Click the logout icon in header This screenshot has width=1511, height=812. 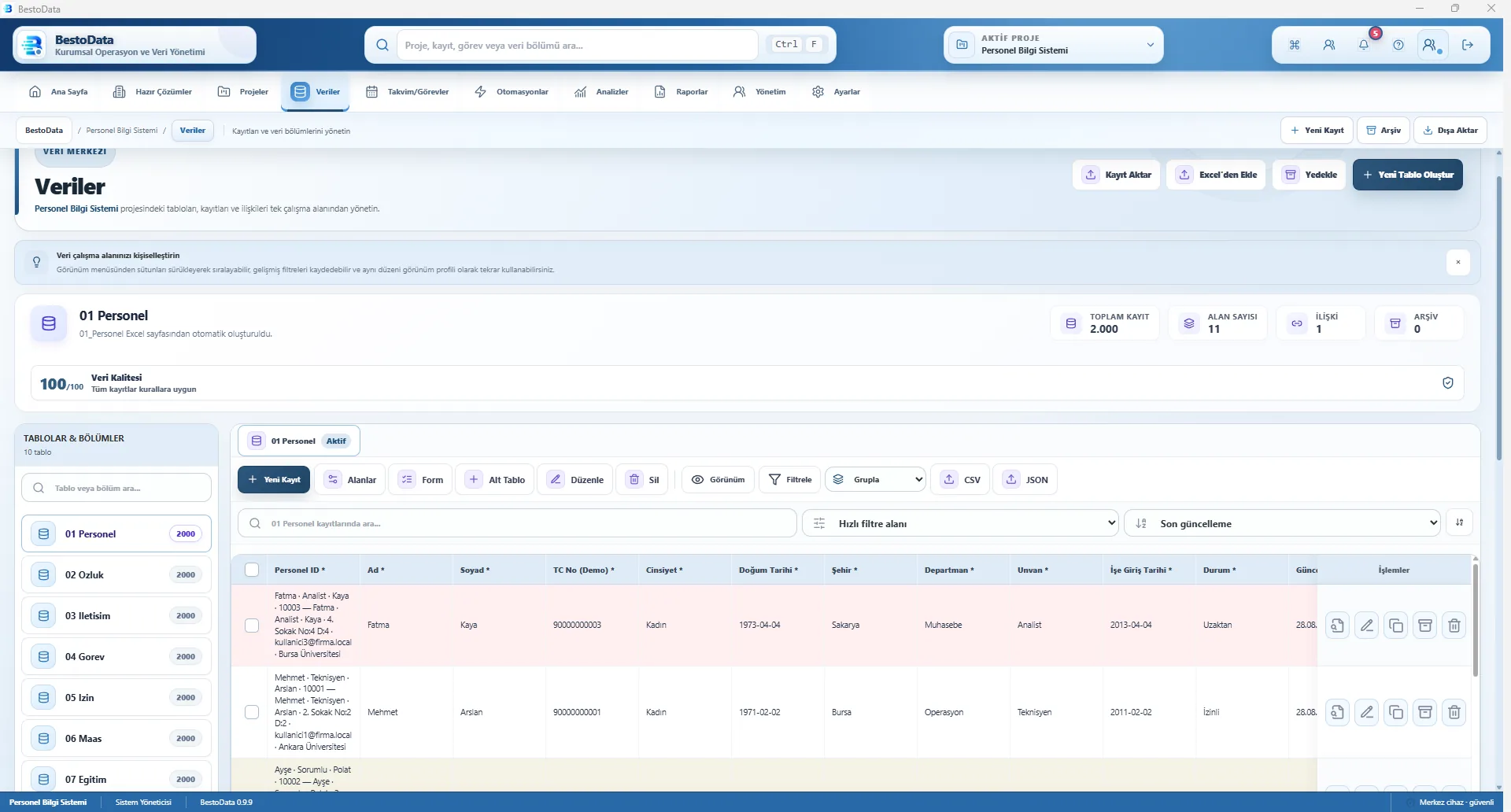click(1468, 45)
